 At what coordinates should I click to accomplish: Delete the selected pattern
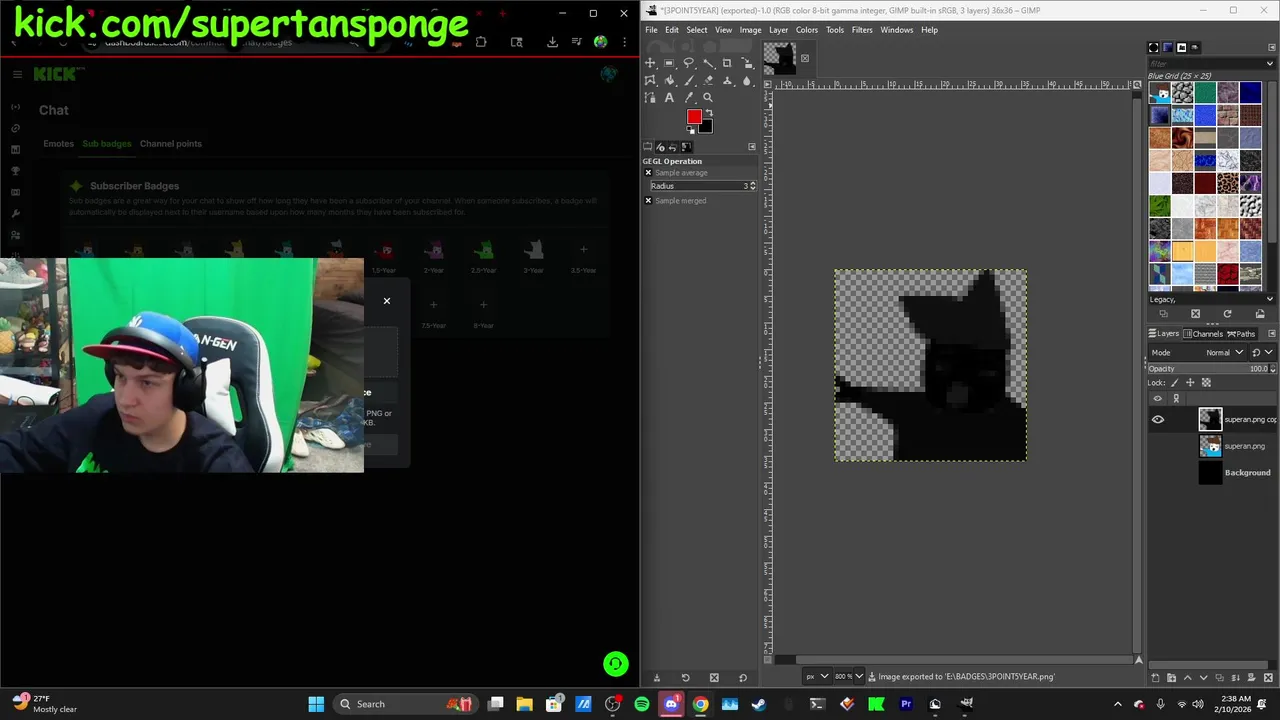[1195, 314]
